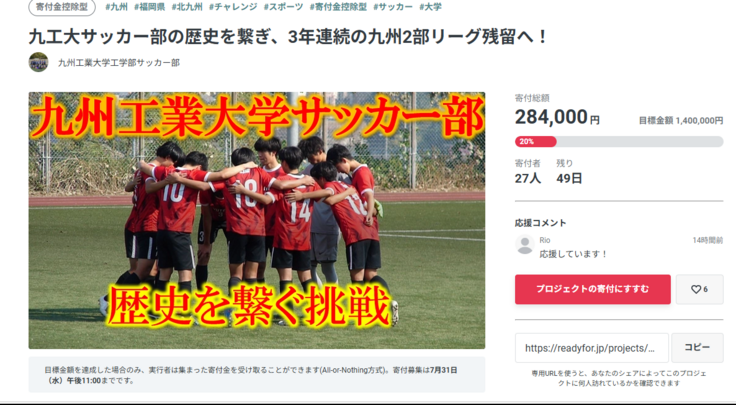Open the #九州 hashtag link
Screen dimensions: 736x405
pyautogui.click(x=116, y=7)
